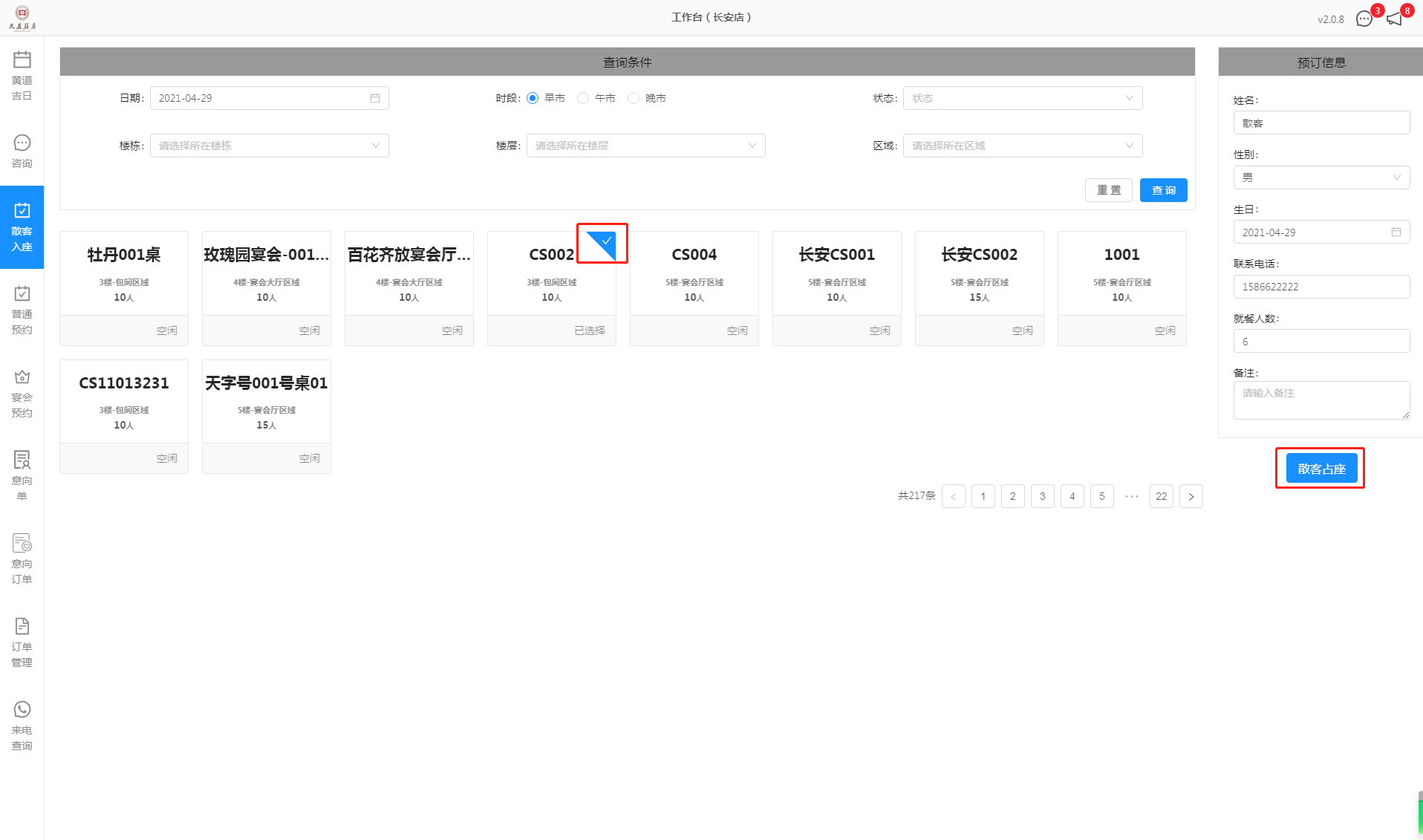The width and height of the screenshot is (1423, 840).
Task: Open calendar picker in 日期 field
Action: (x=375, y=98)
